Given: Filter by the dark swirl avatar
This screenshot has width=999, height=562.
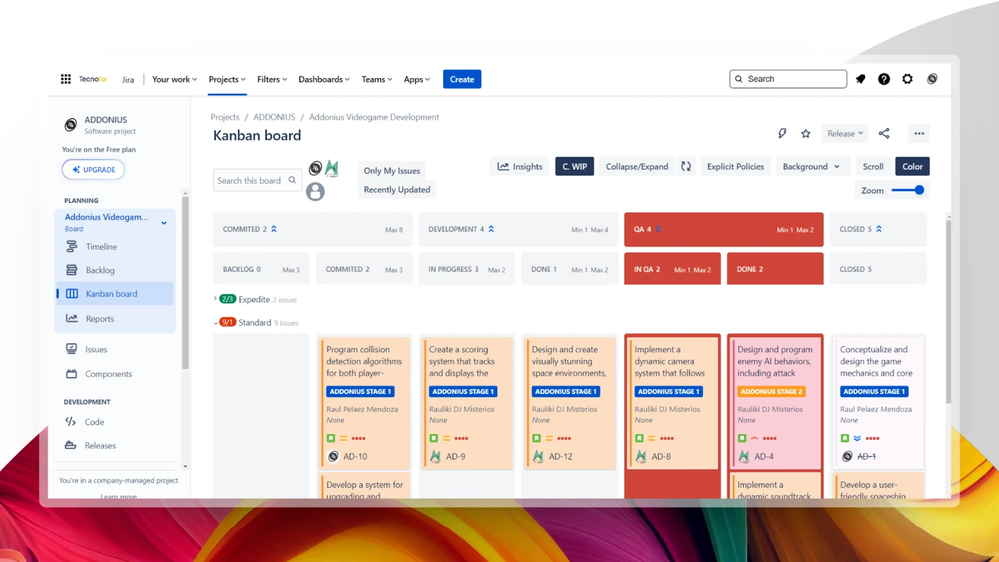Looking at the screenshot, I should point(315,168).
